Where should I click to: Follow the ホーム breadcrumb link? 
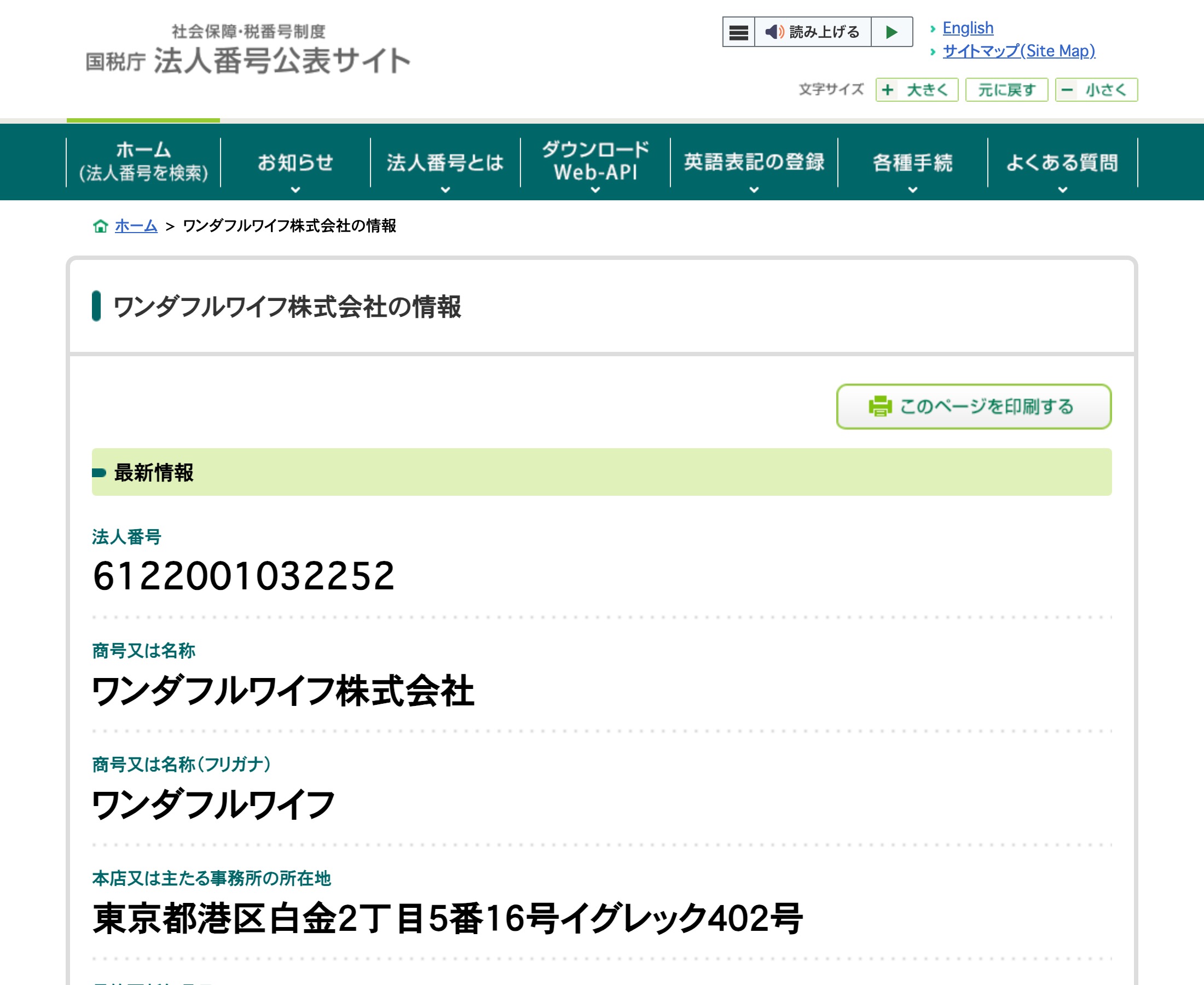(x=136, y=226)
